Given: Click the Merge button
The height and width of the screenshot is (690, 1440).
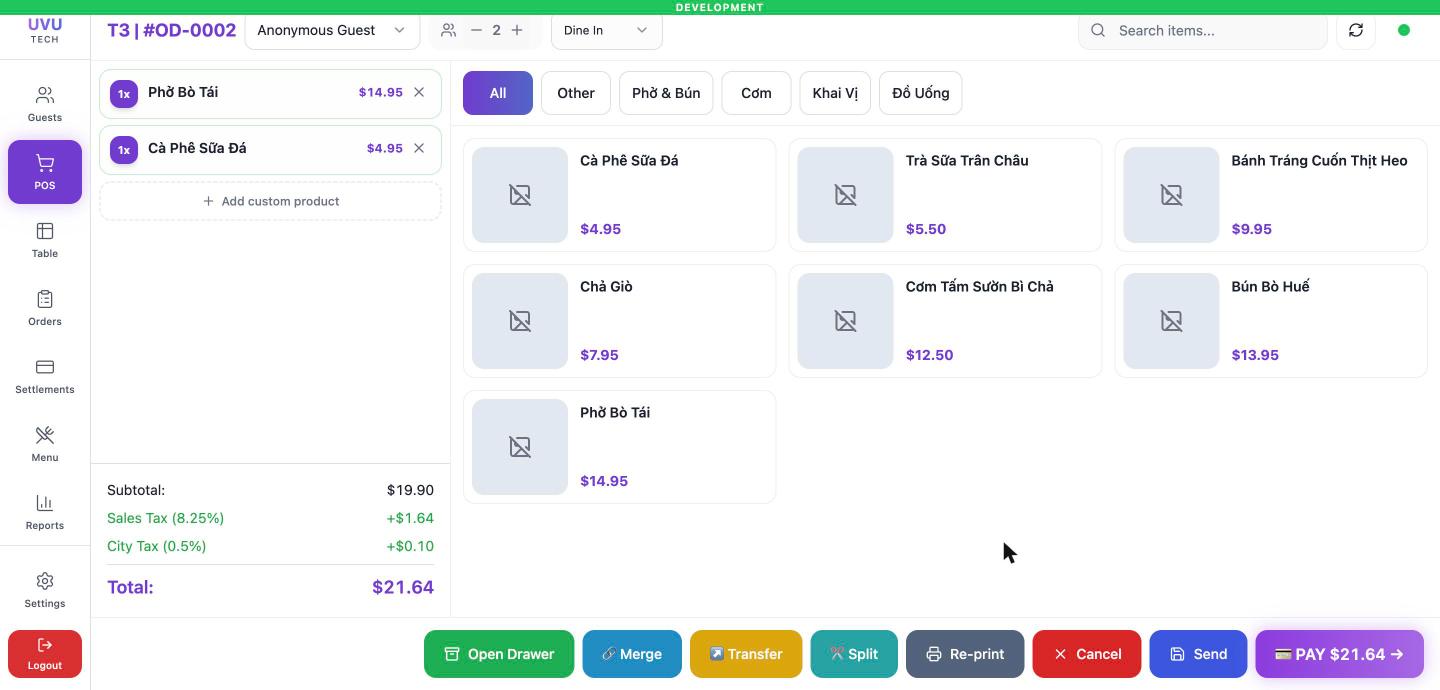Looking at the screenshot, I should [632, 654].
